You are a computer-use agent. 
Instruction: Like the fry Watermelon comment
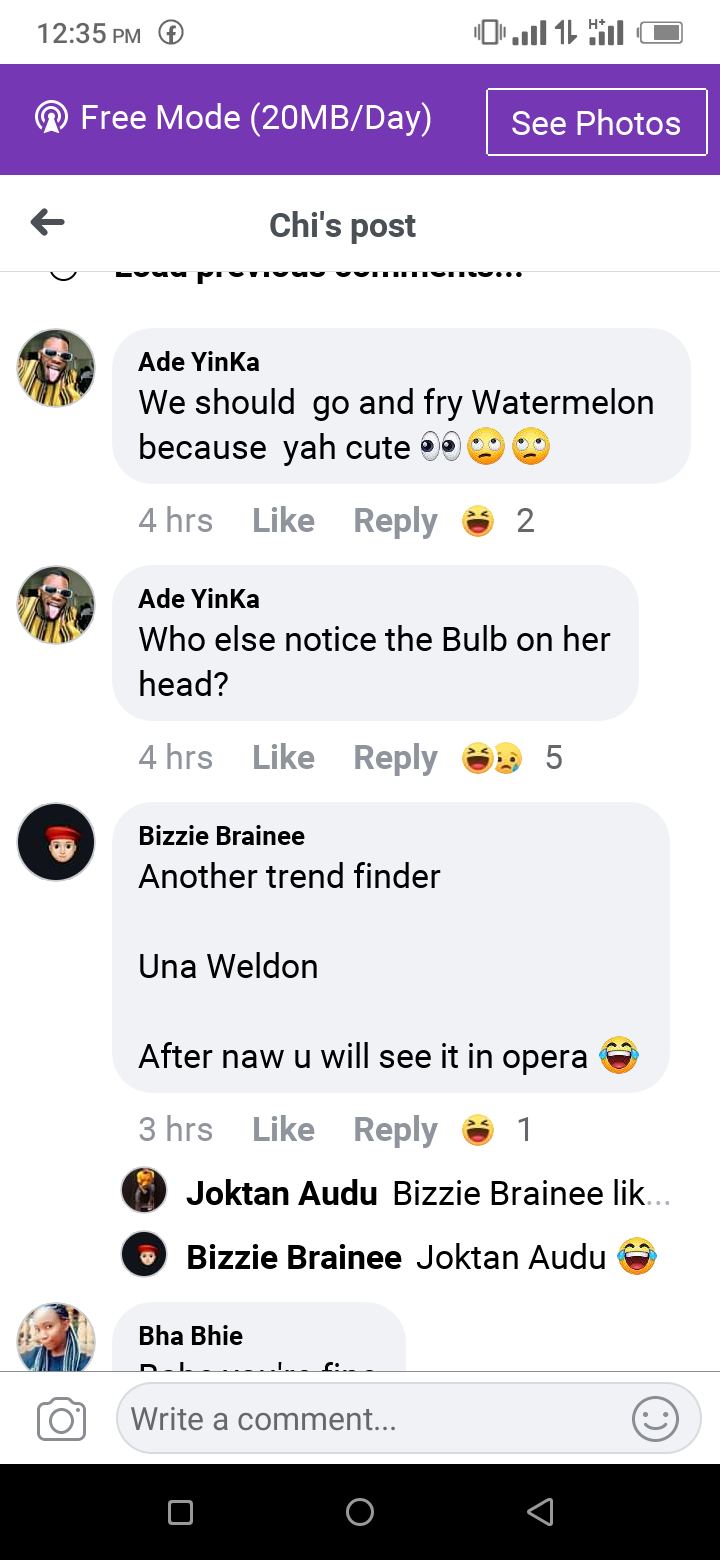click(x=283, y=521)
